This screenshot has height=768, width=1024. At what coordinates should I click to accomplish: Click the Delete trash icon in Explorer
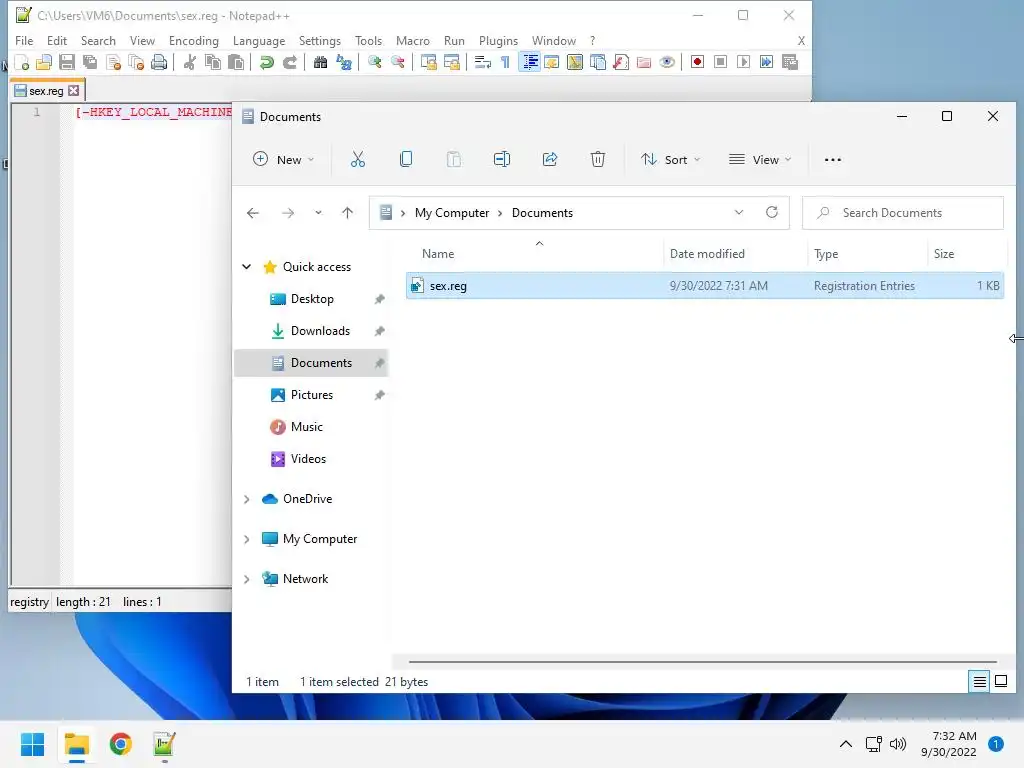(x=598, y=159)
